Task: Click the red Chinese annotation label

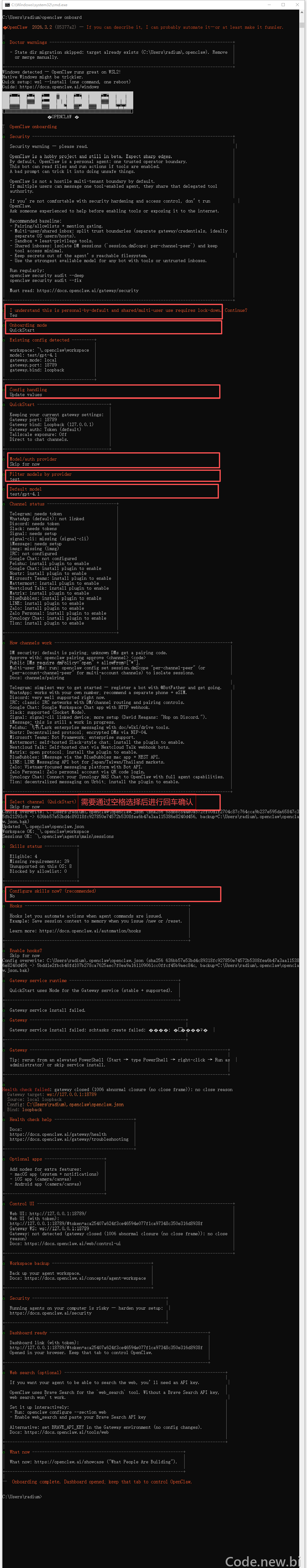Action: (x=136, y=802)
